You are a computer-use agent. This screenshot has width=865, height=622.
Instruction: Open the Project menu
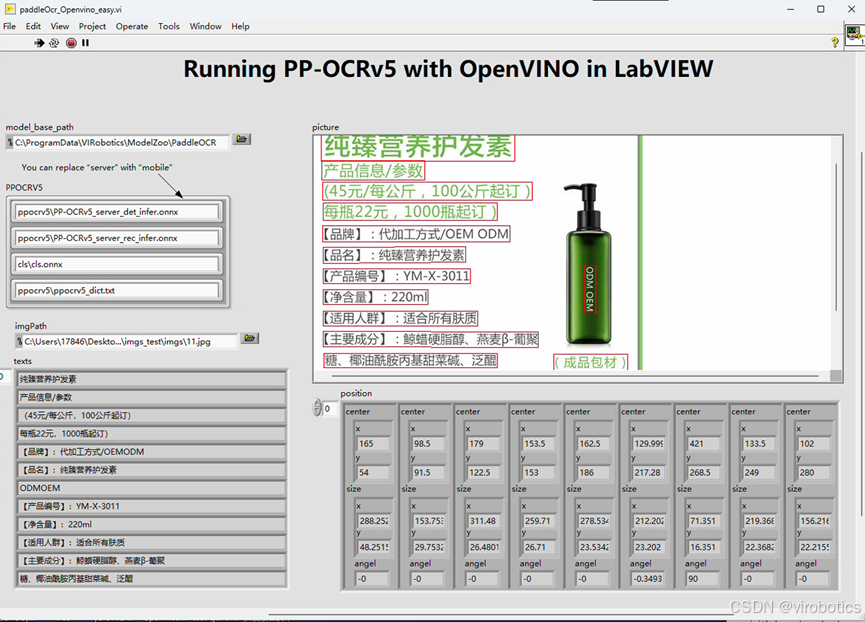(92, 26)
